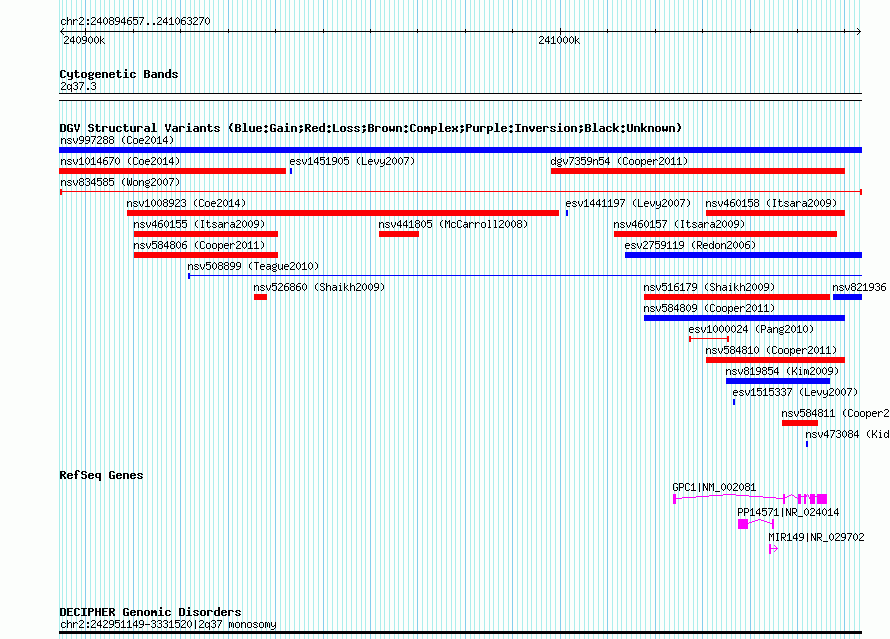Open the nsv584810 (Cooper2011) red bar

(x=775, y=360)
